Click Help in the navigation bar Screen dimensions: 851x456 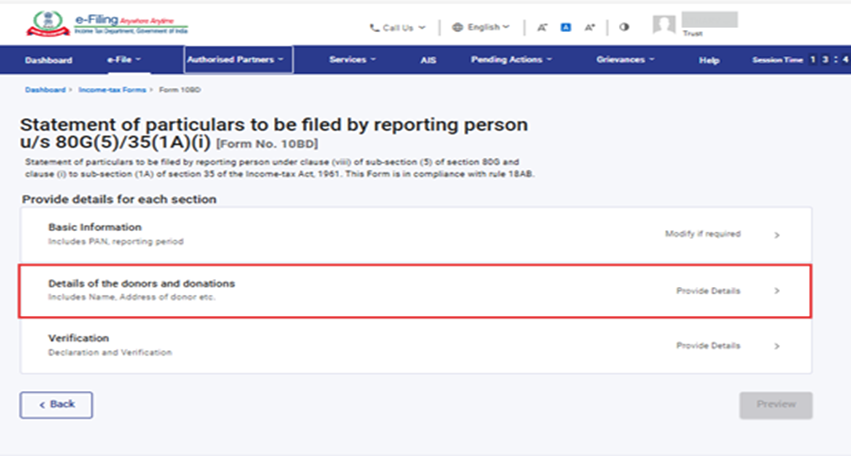709,60
